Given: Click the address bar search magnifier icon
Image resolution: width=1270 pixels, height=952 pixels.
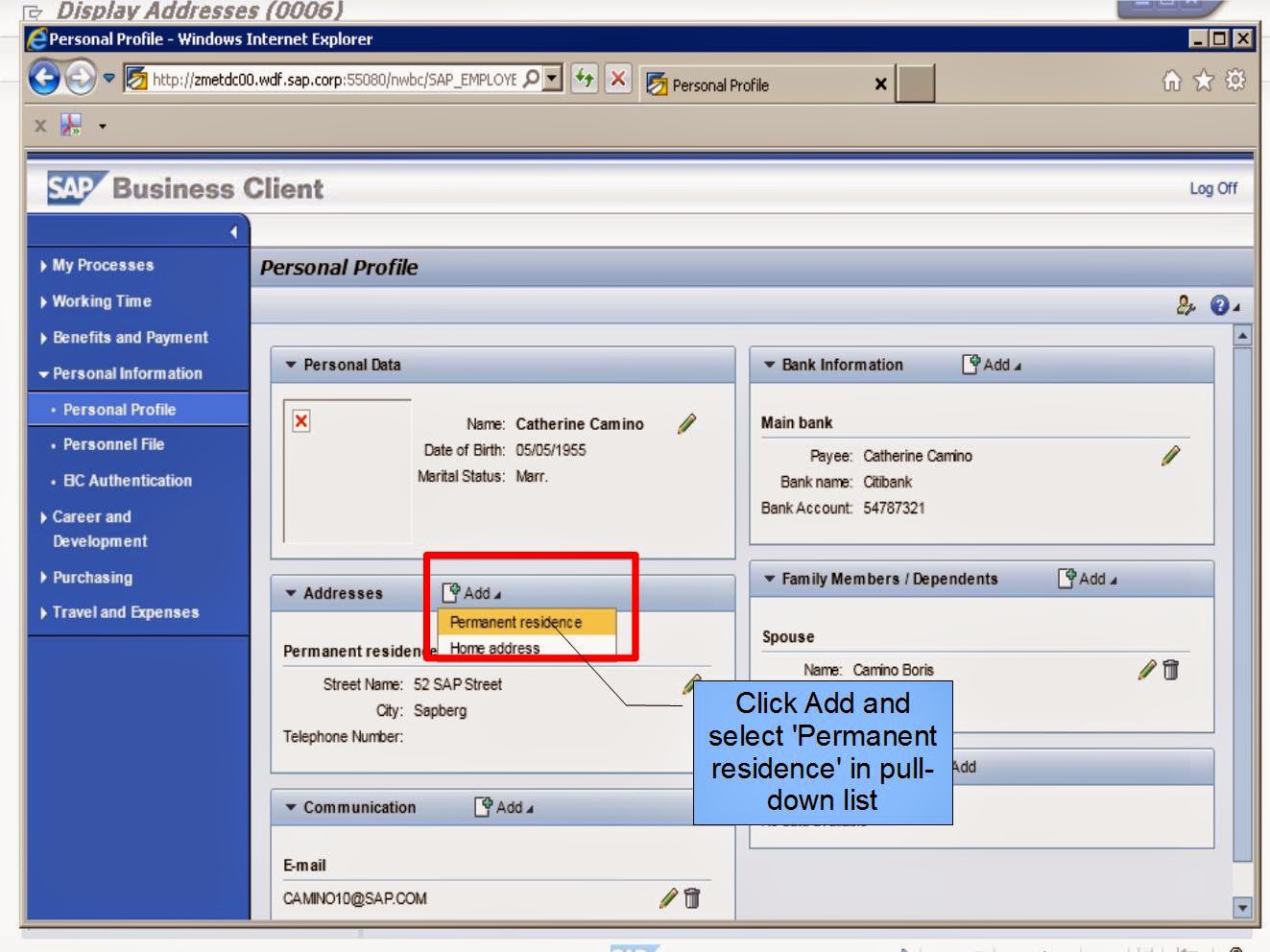Looking at the screenshot, I should tap(531, 79).
